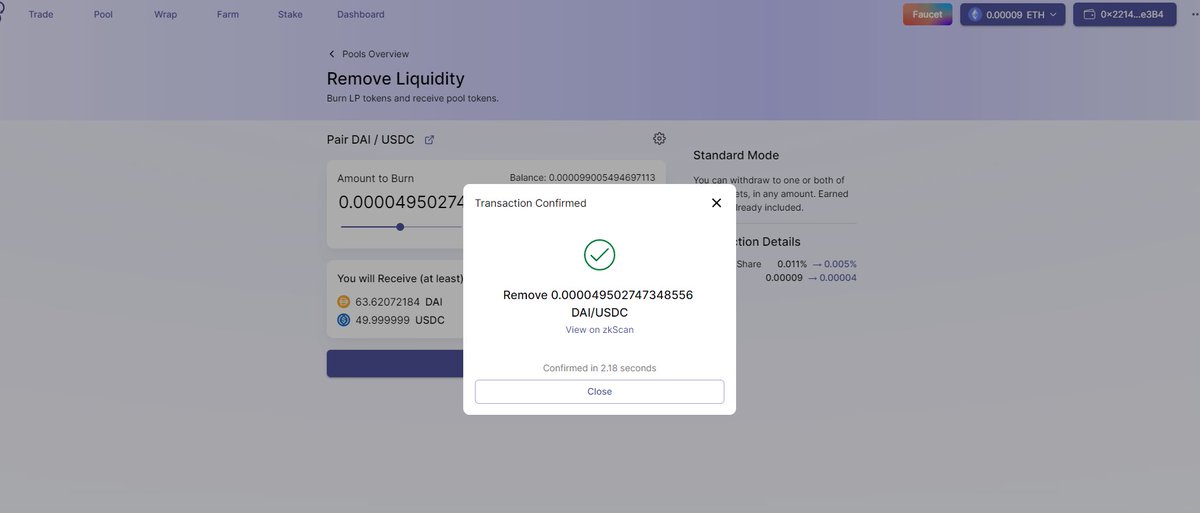Image resolution: width=1200 pixels, height=513 pixels.
Task: Click the 49.999999 USDC amount
Action: [x=400, y=320]
